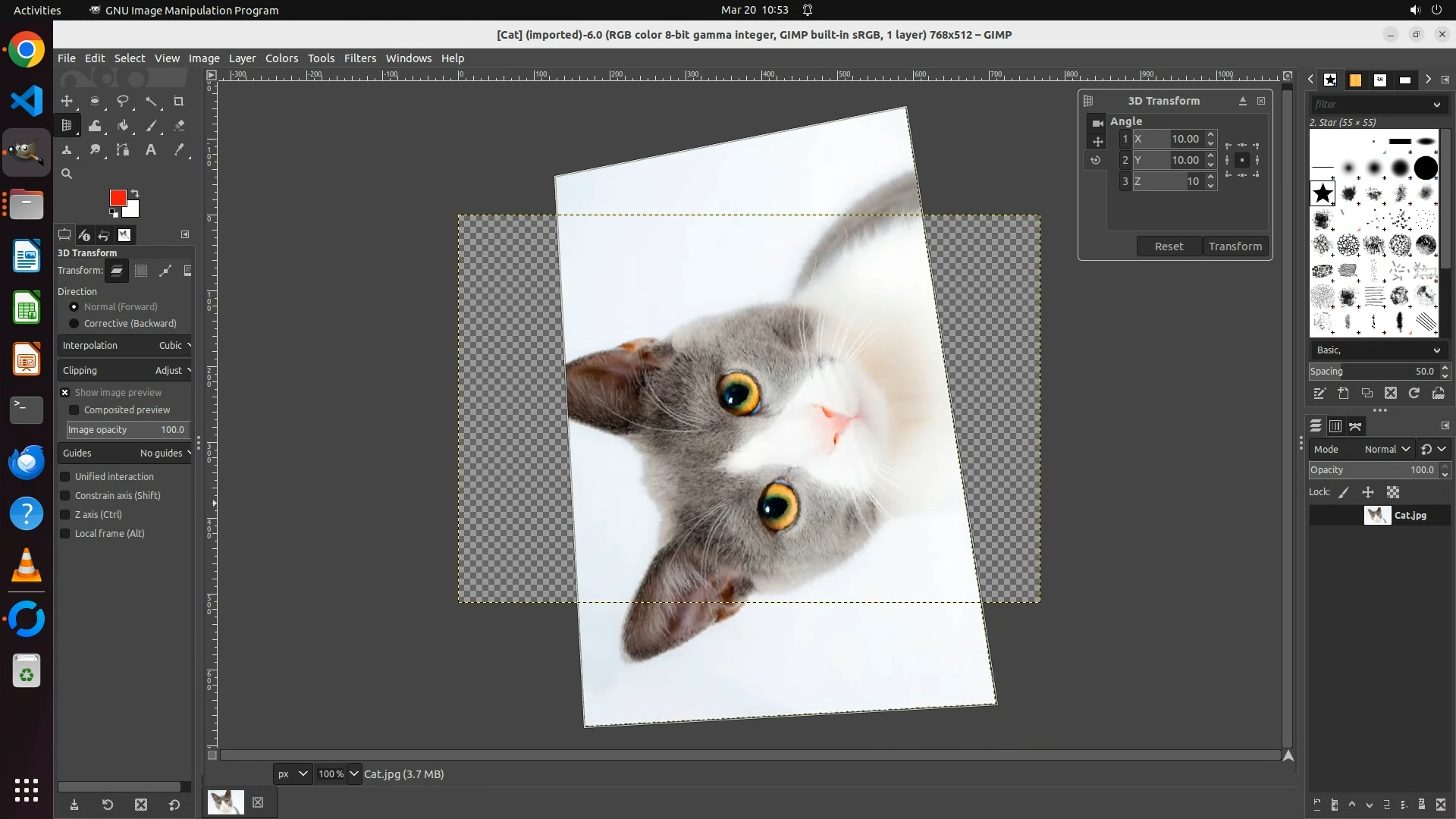Select the Crop tool in toolbox

tap(179, 102)
